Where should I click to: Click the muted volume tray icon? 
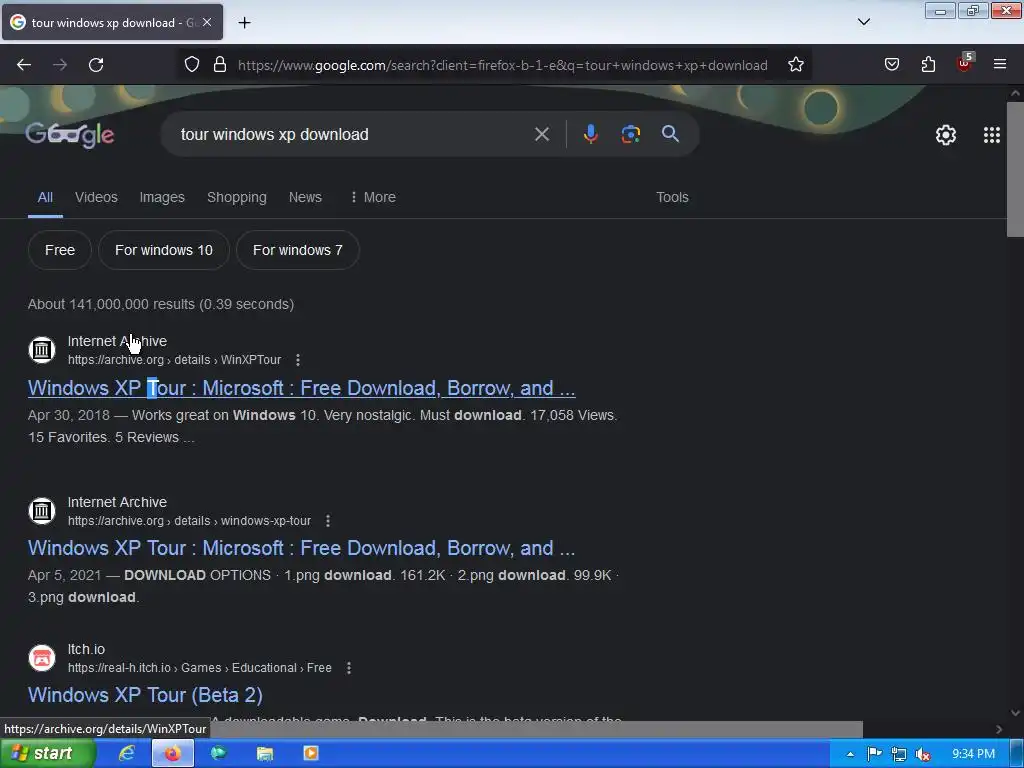(923, 754)
